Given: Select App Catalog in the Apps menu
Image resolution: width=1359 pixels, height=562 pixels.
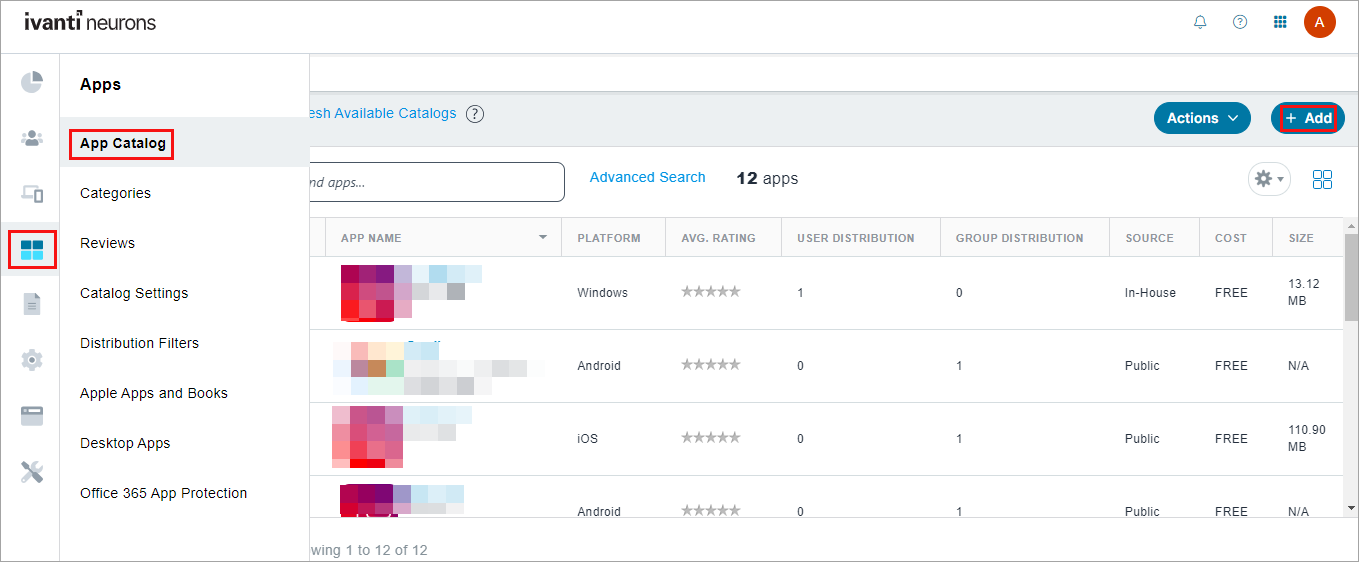Looking at the screenshot, I should pyautogui.click(x=122, y=144).
